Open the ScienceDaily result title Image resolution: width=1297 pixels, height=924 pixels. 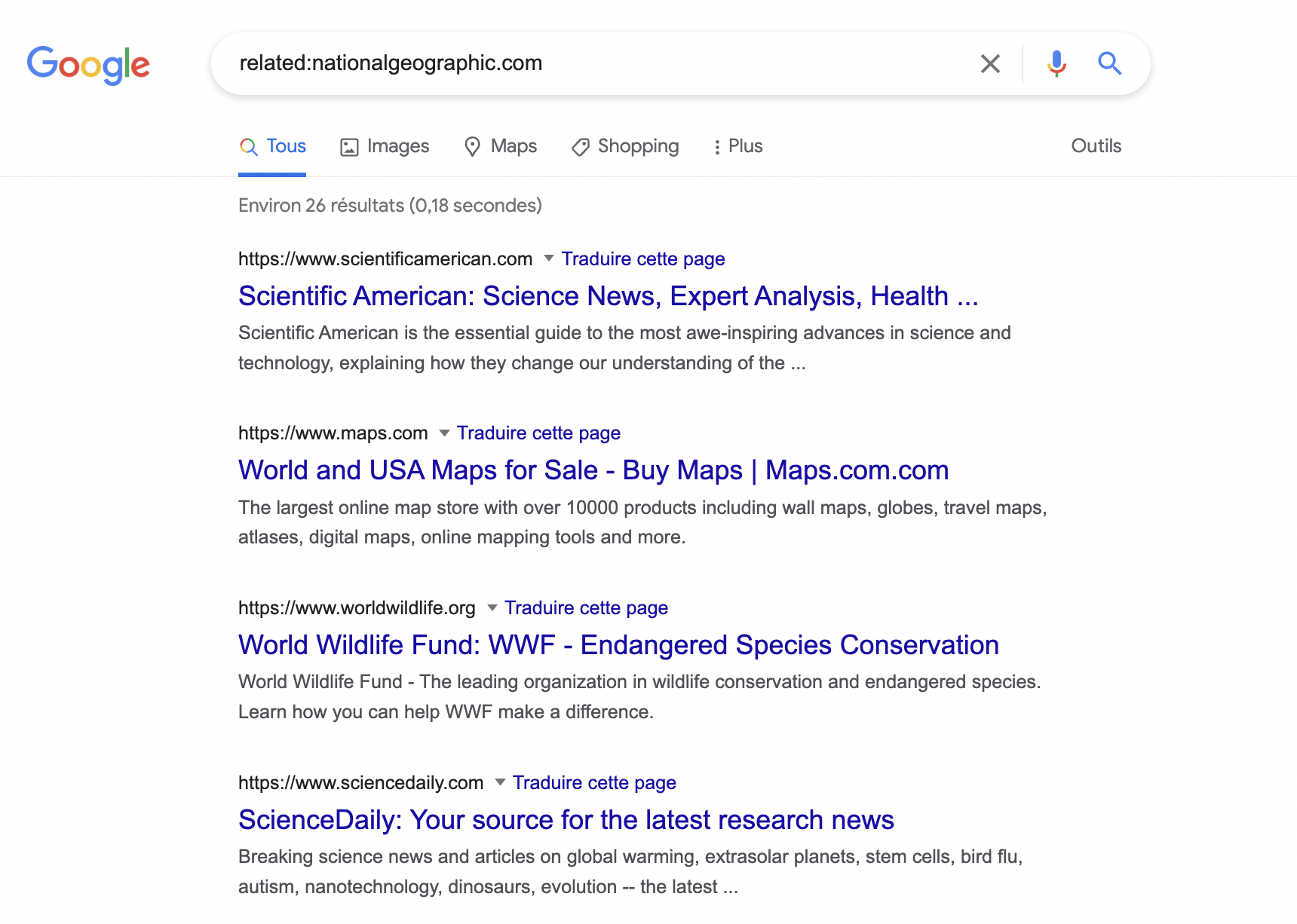tap(566, 820)
